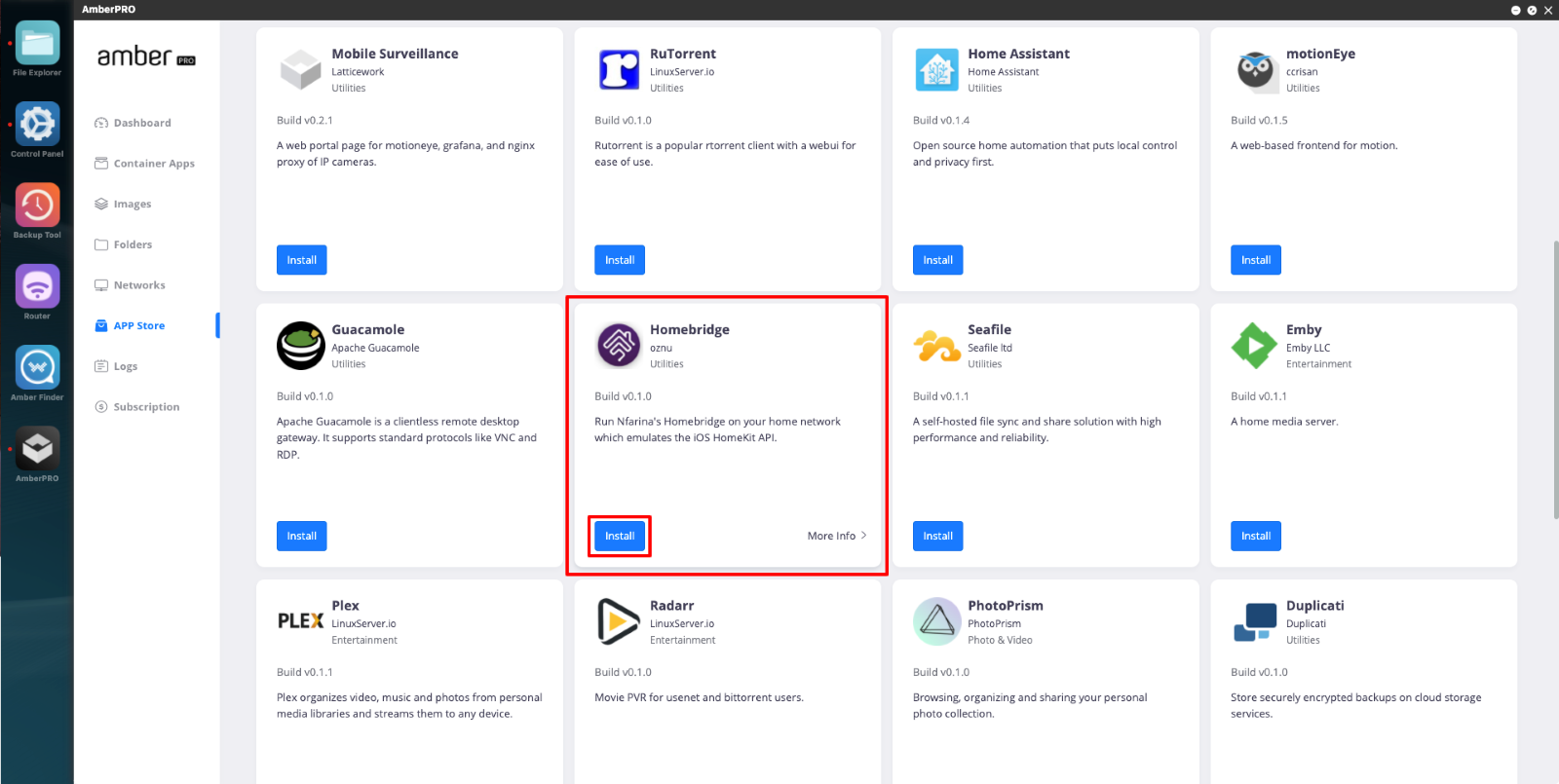The width and height of the screenshot is (1559, 784).
Task: Click the Radarr title text
Action: pos(671,606)
